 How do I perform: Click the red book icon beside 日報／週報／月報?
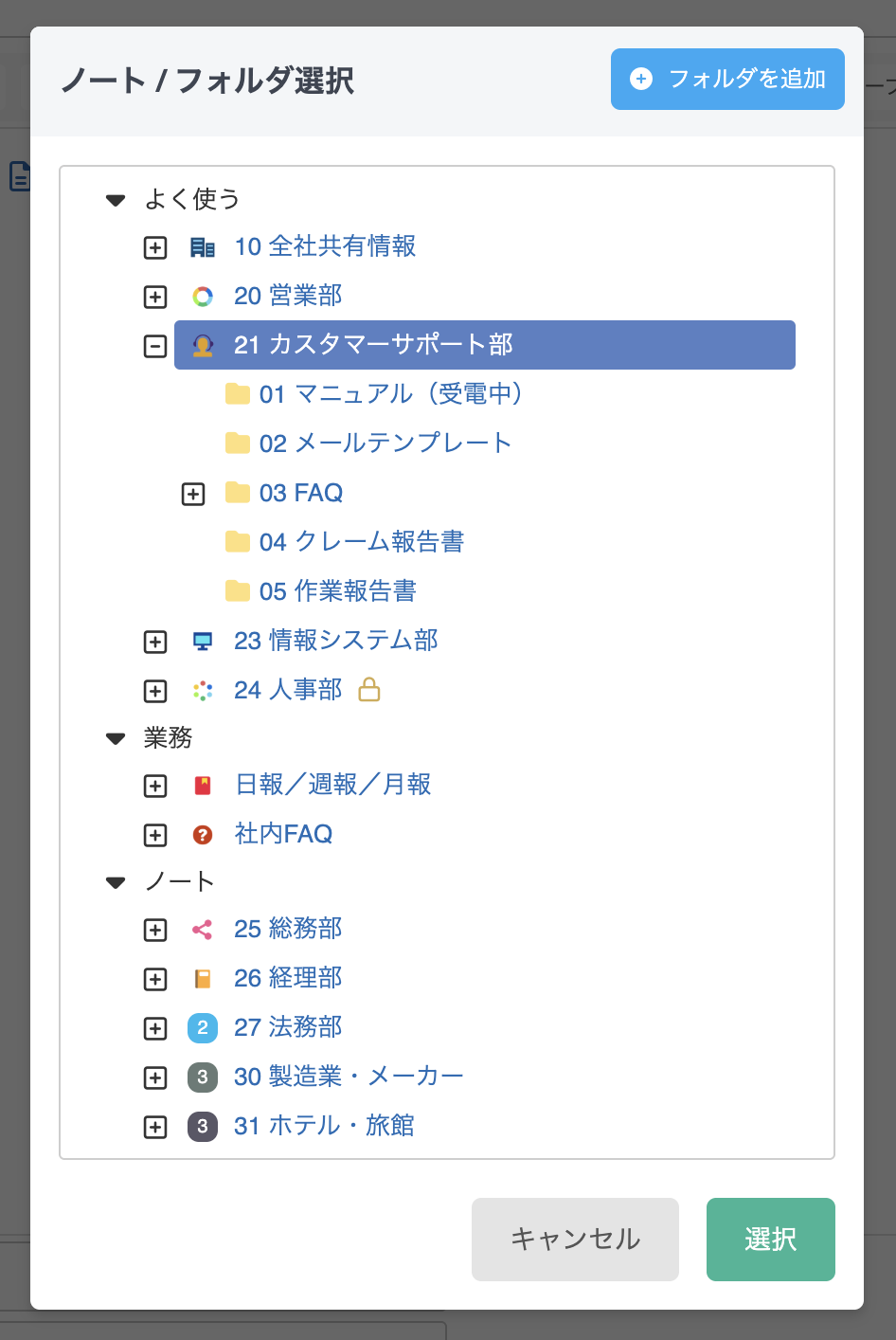coord(203,786)
